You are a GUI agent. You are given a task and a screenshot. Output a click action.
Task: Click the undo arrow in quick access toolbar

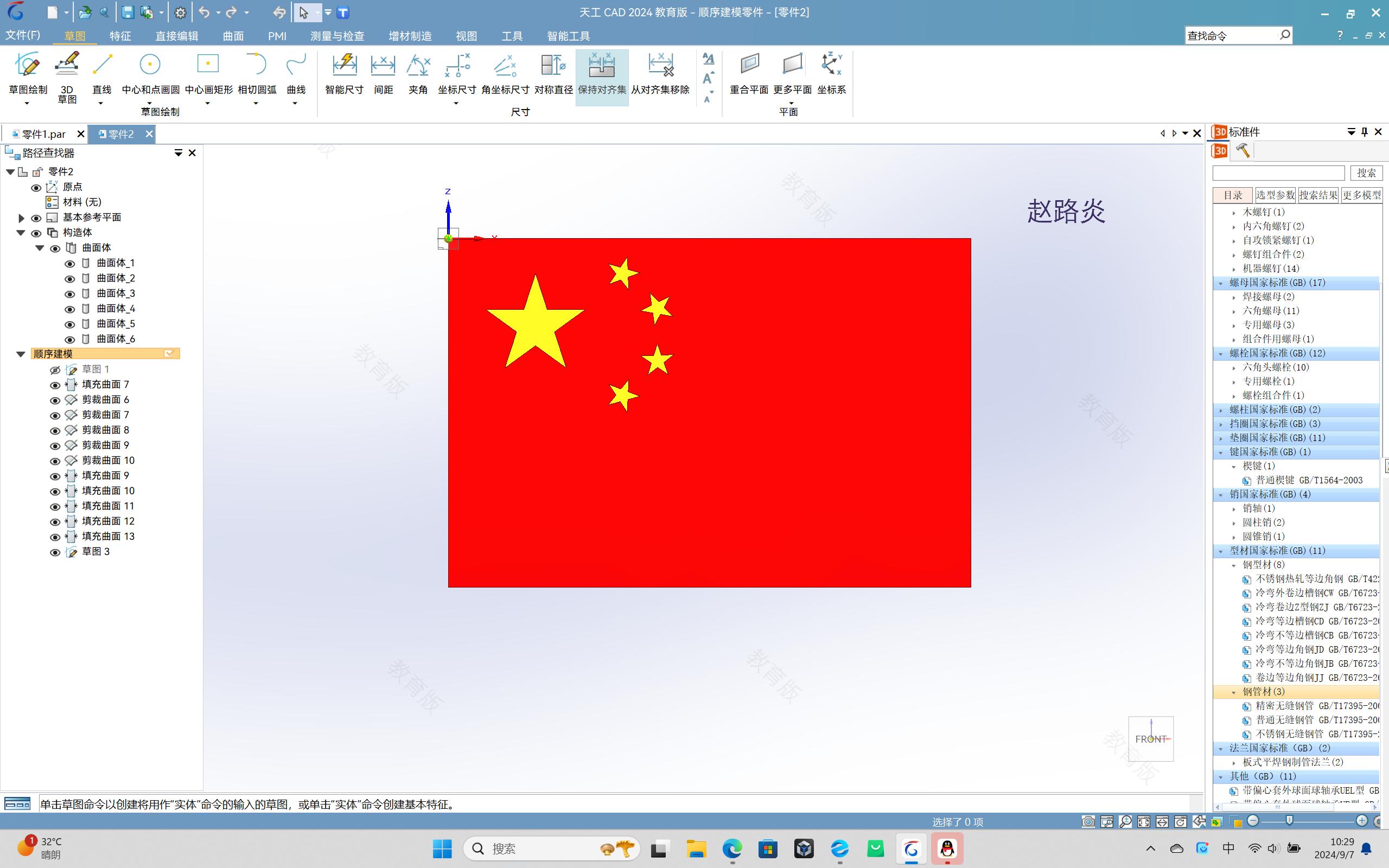tap(204, 12)
